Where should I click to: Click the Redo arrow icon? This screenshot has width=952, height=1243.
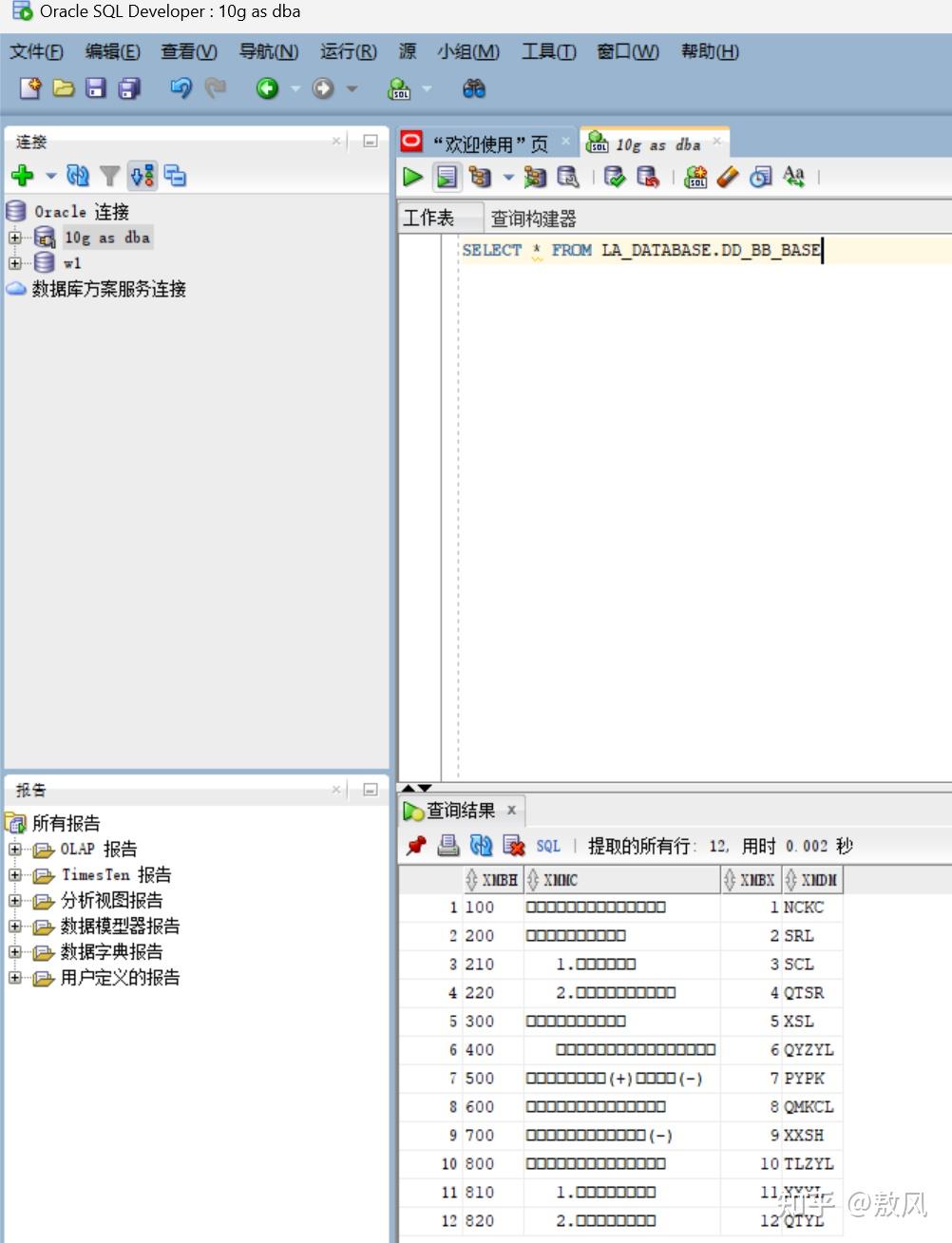216,88
